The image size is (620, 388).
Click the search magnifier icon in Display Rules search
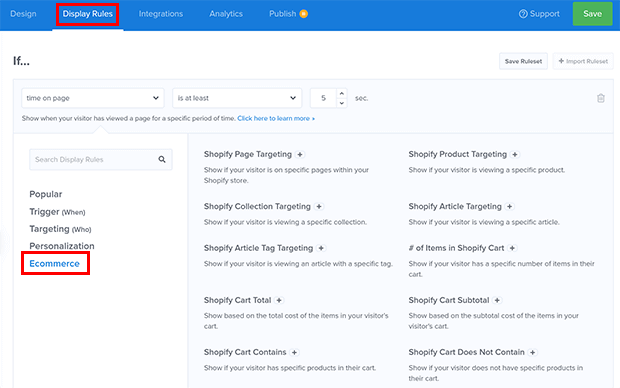click(x=162, y=159)
